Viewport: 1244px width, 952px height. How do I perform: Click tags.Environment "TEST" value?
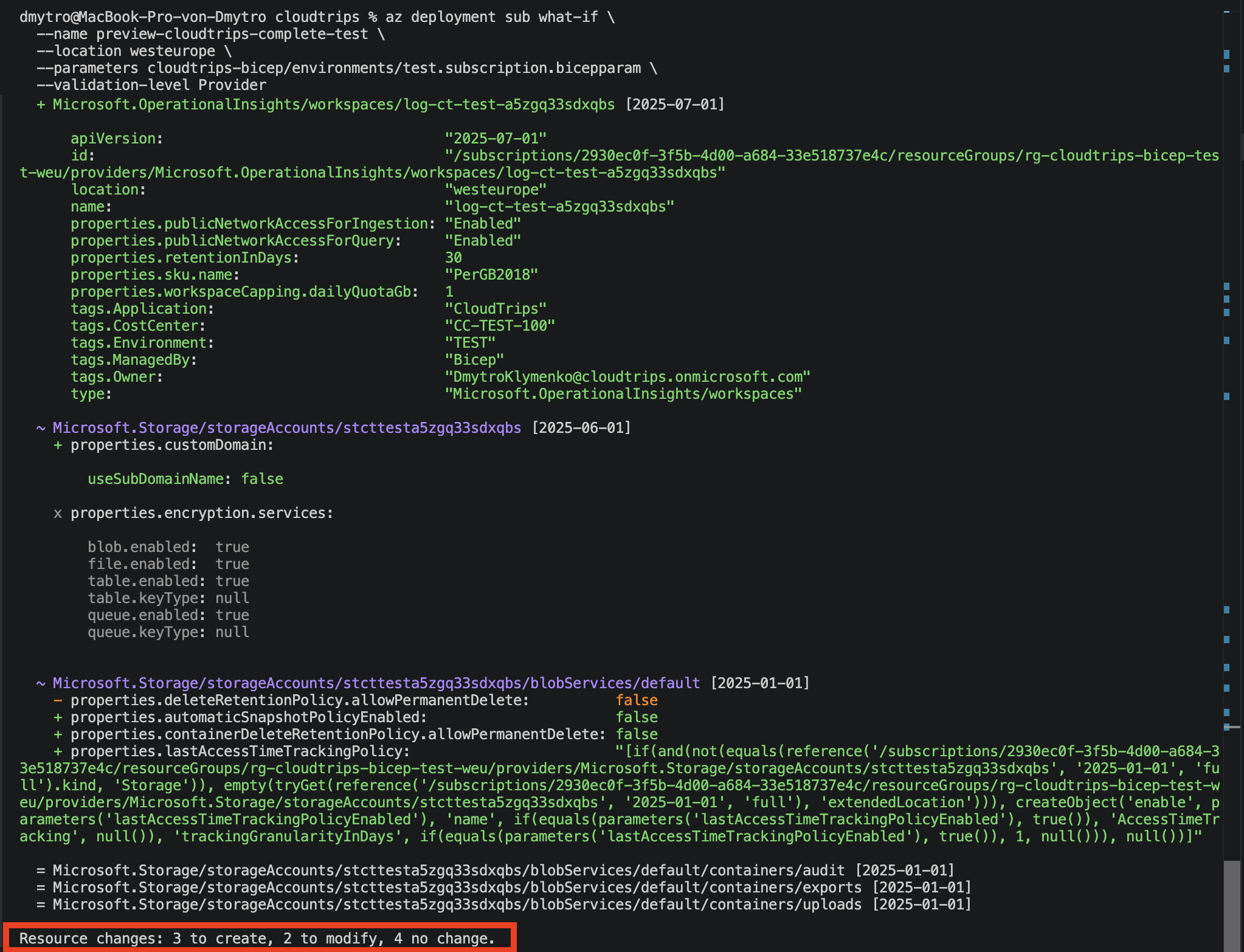pyautogui.click(x=470, y=343)
